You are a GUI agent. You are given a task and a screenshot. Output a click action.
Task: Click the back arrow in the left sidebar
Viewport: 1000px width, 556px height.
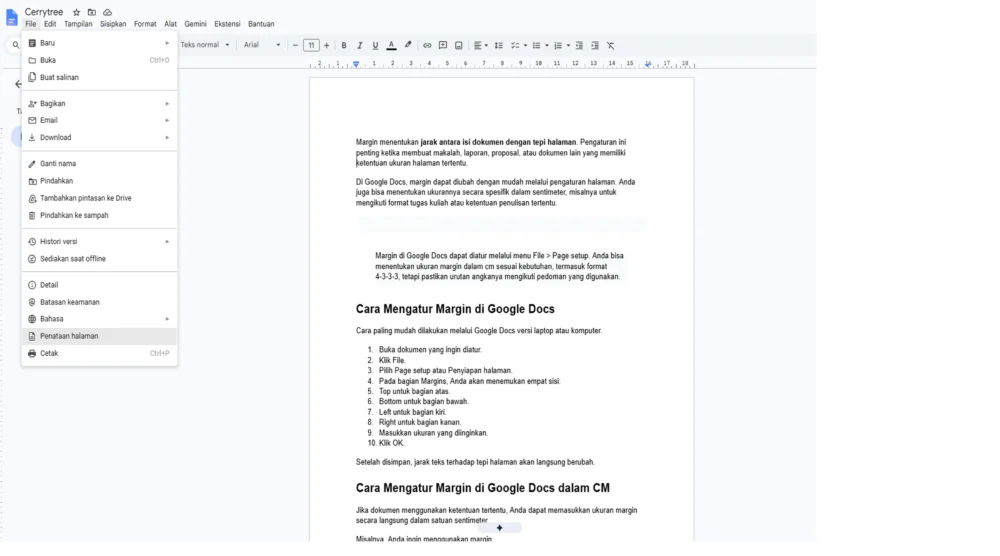[18, 84]
